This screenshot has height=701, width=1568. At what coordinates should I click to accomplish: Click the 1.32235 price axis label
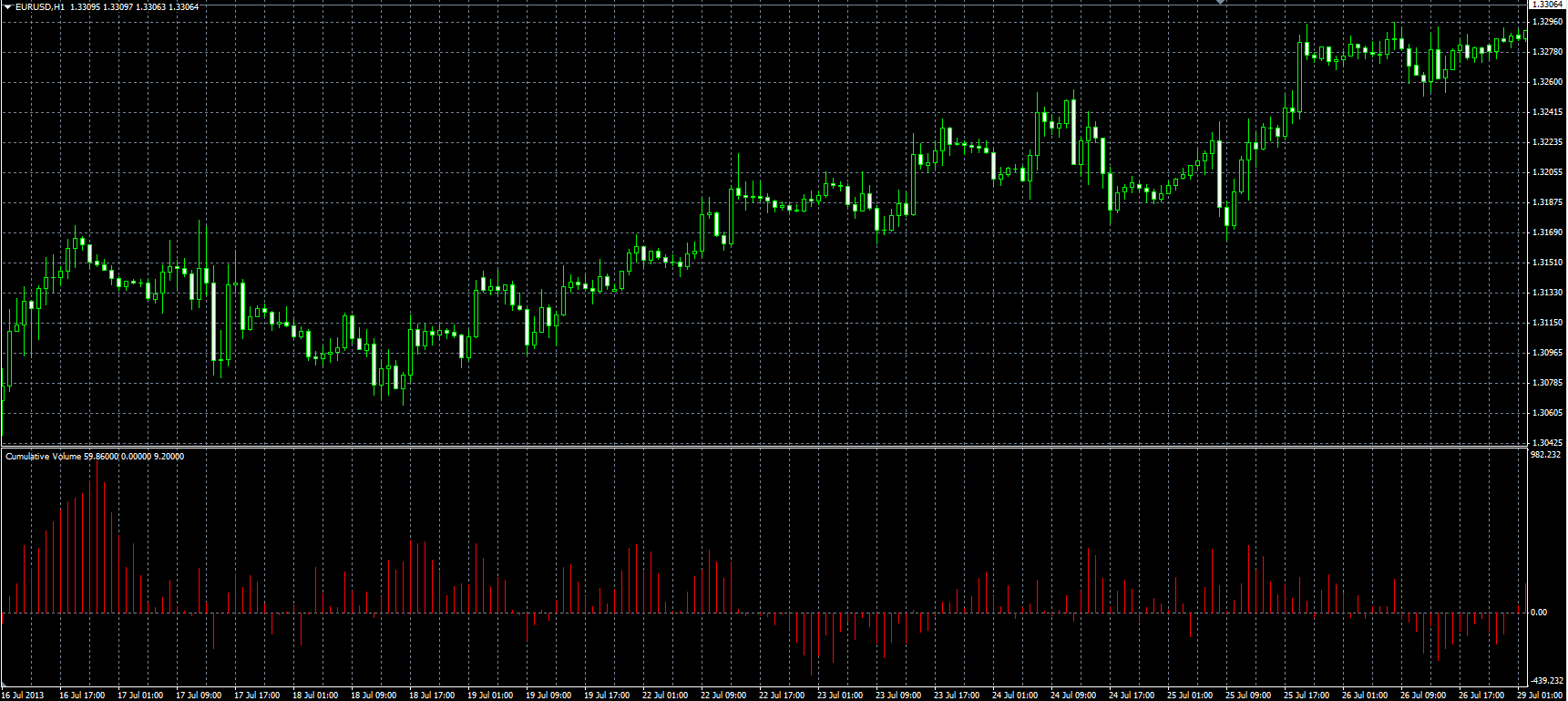pos(1548,142)
